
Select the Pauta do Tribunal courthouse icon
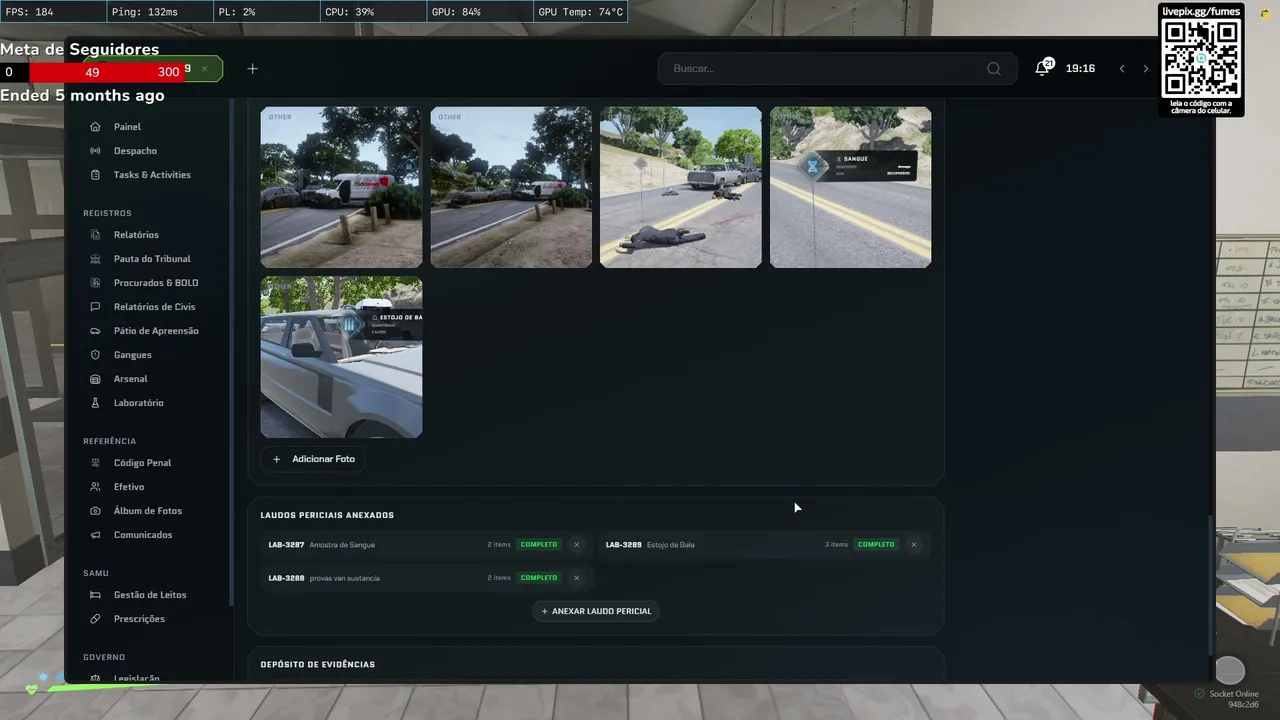[x=95, y=259]
